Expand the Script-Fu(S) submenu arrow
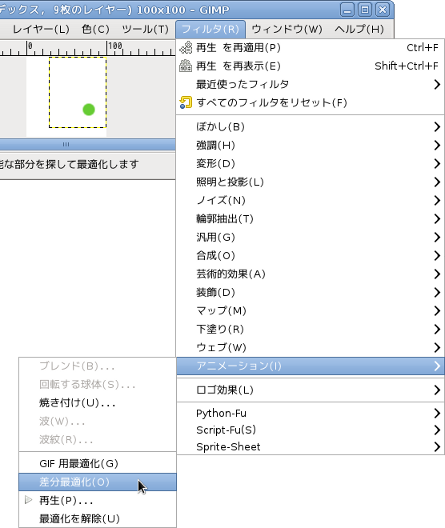This screenshot has height=528, width=445. [437, 430]
